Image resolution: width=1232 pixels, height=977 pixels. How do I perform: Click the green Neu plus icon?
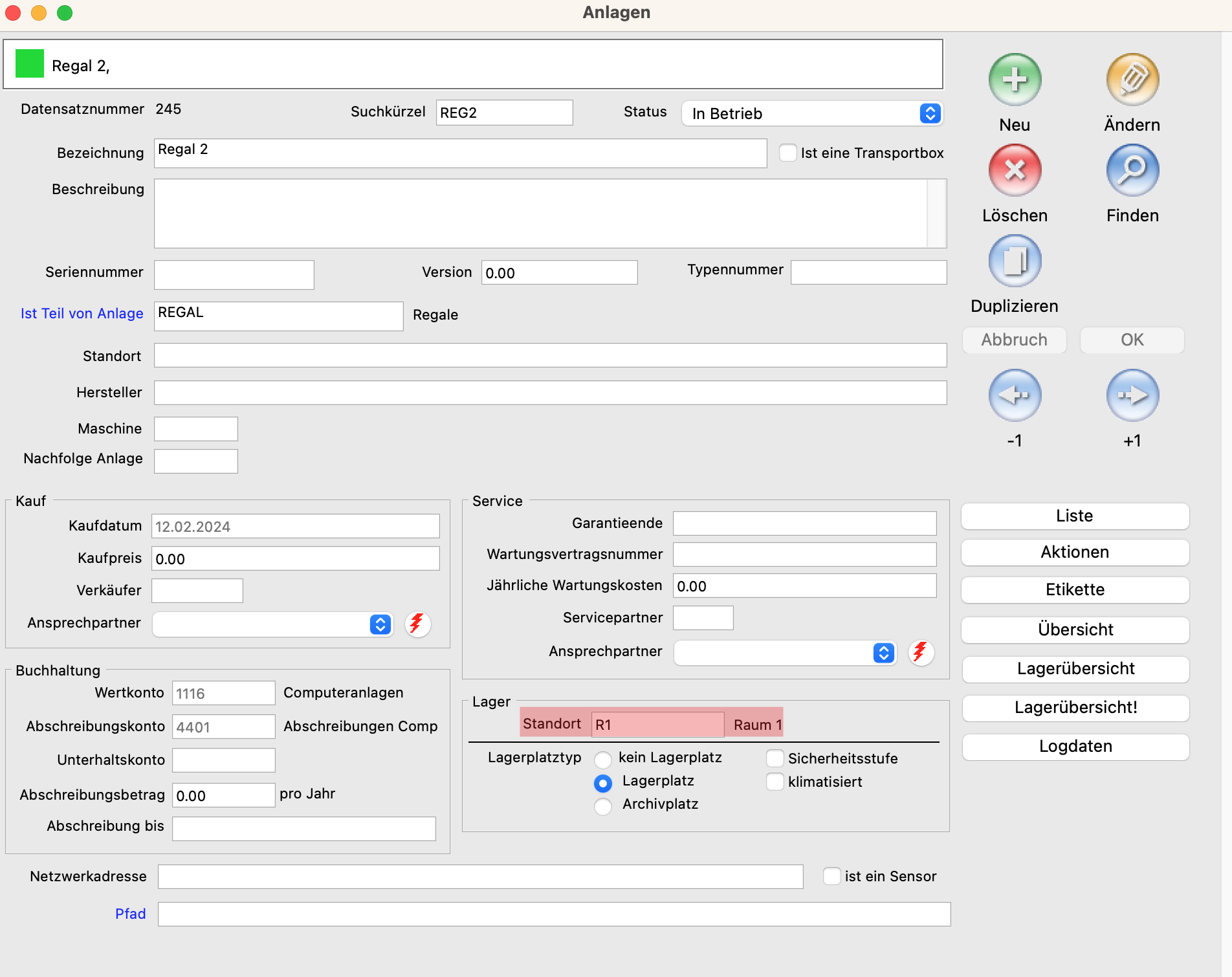tap(1014, 80)
